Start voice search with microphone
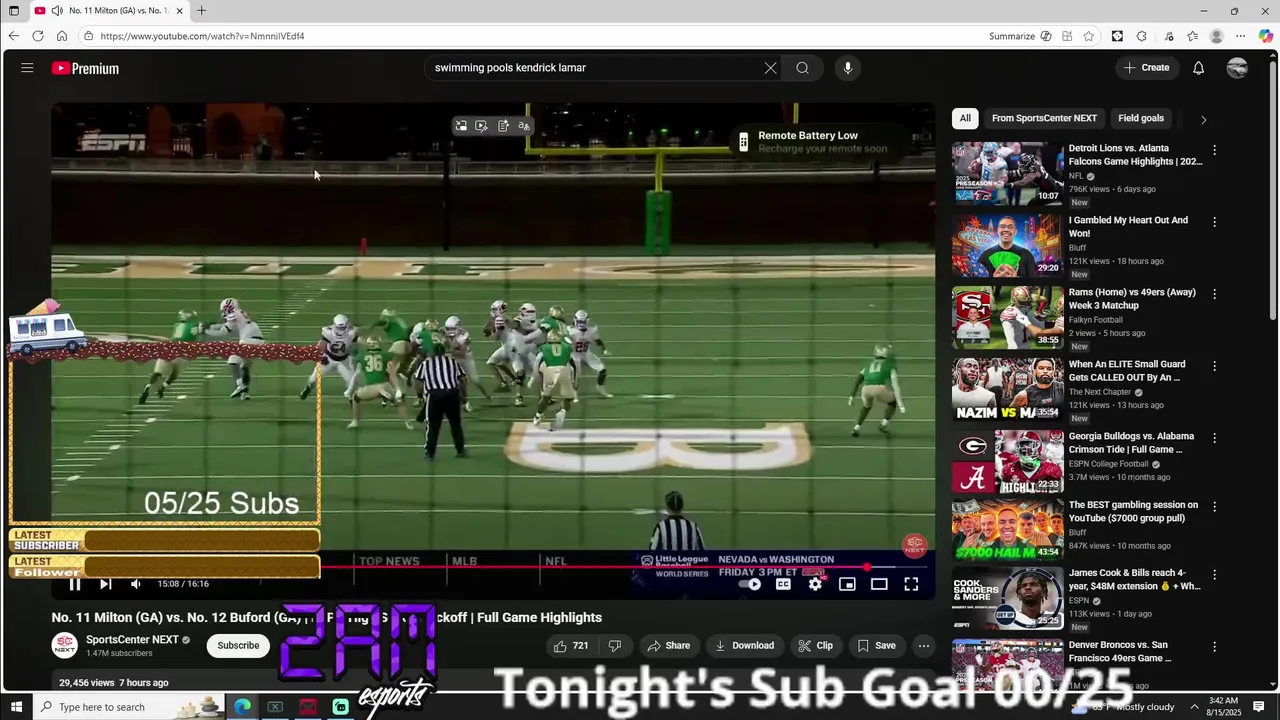Screen dimensions: 1280x720 click(847, 68)
